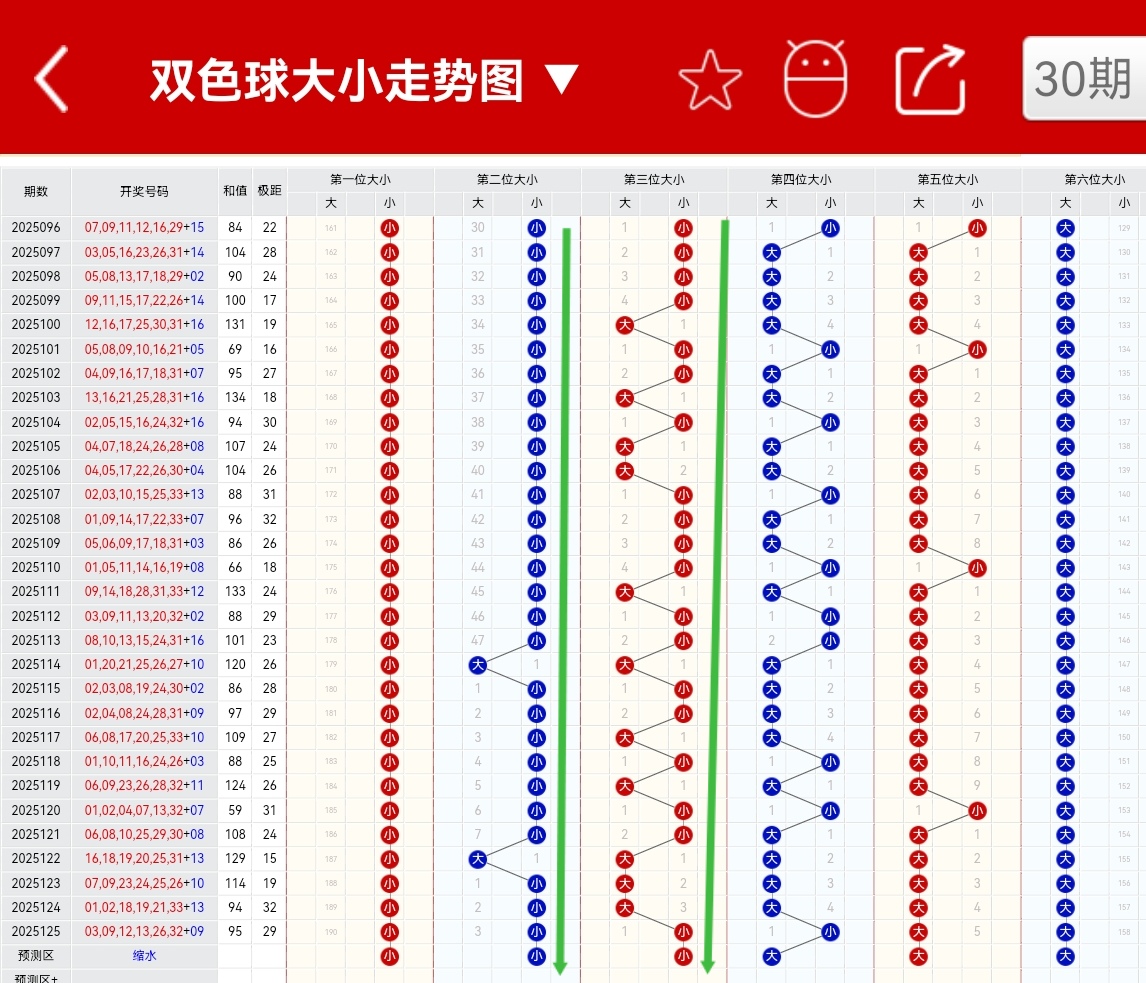This screenshot has height=983, width=1146.
Task: Open the 缩水 link in the prediction row
Action: point(143,956)
